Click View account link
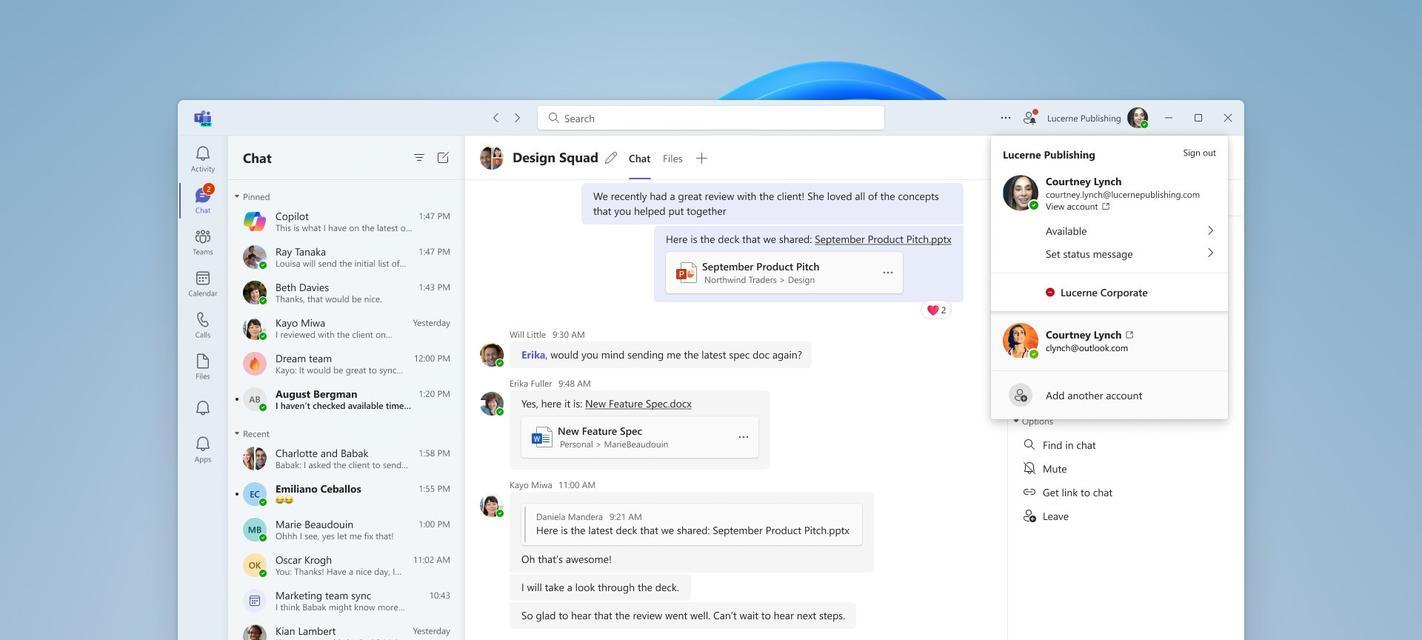 [x=1077, y=207]
